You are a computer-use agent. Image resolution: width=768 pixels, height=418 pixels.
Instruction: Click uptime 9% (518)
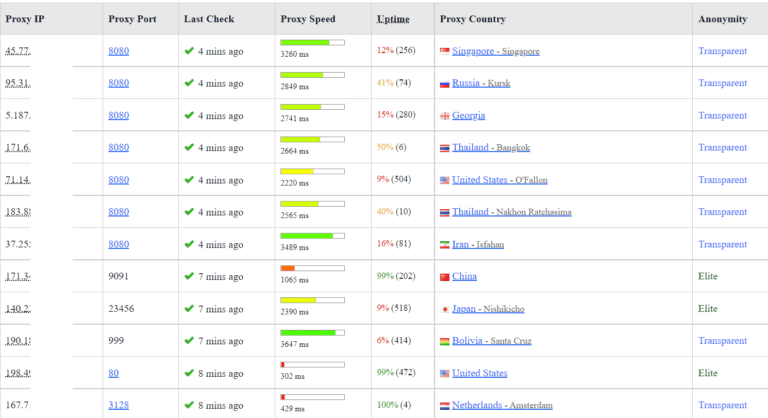tap(394, 308)
